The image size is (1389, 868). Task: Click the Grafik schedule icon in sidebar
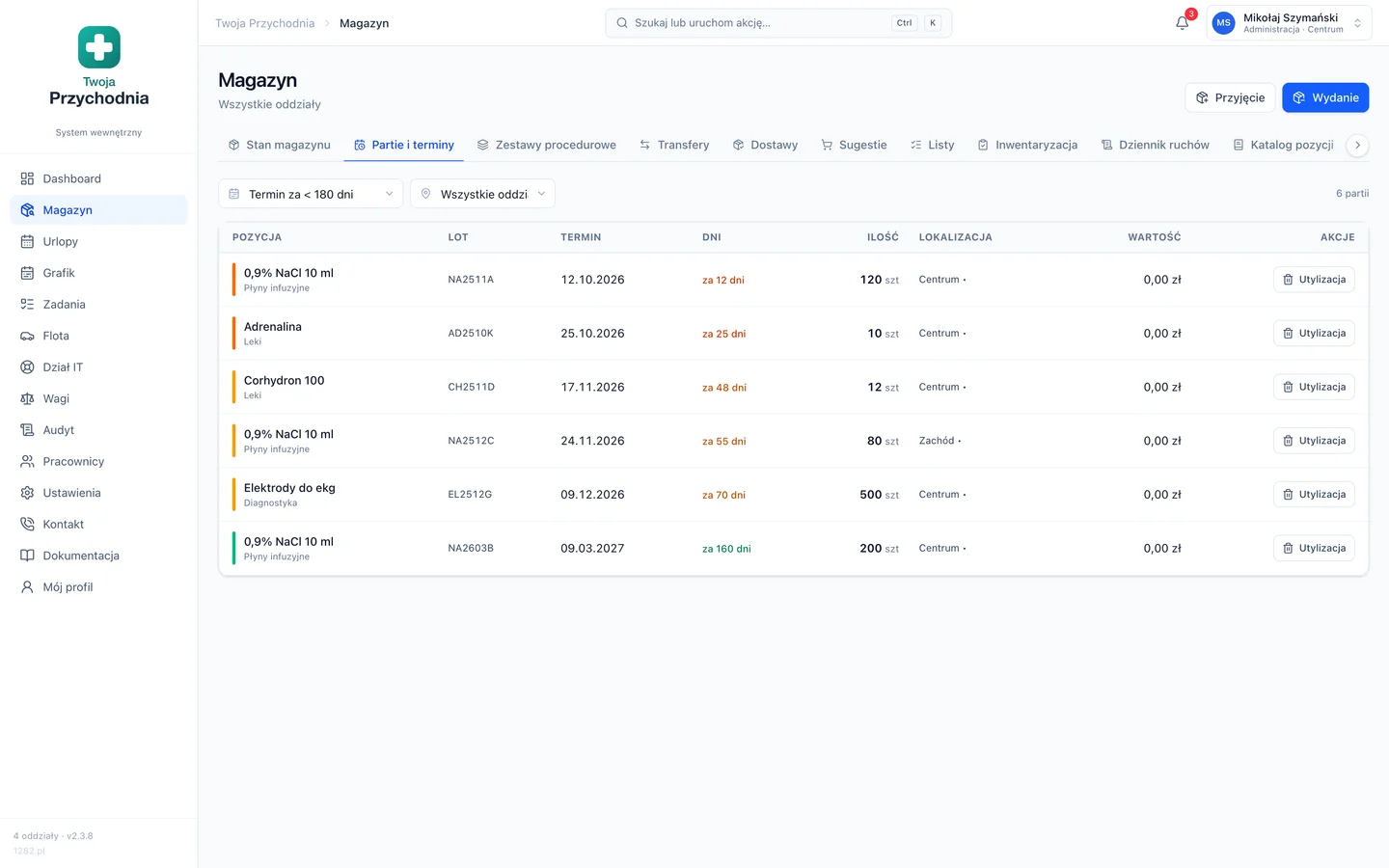pos(27,273)
